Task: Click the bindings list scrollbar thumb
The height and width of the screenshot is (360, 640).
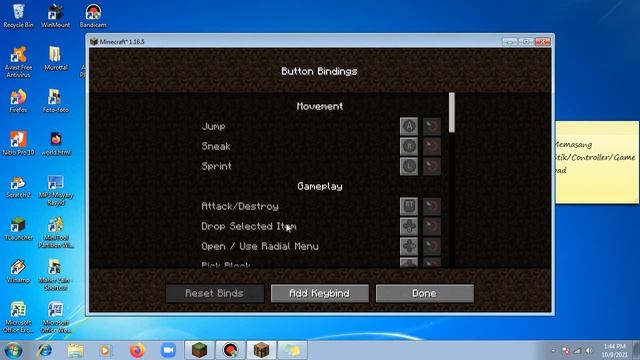Action: [x=451, y=113]
